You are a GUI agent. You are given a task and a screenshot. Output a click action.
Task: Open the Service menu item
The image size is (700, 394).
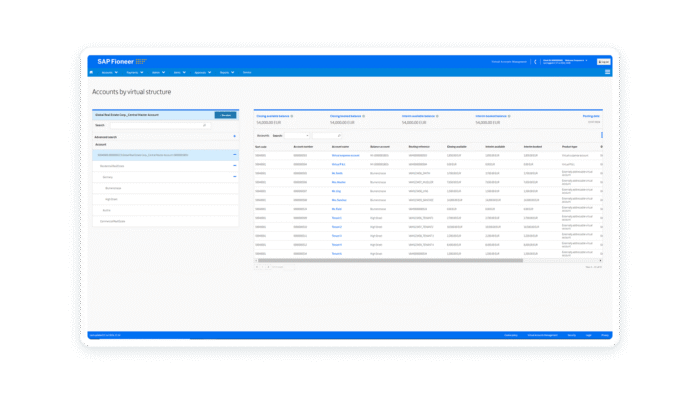pos(247,72)
